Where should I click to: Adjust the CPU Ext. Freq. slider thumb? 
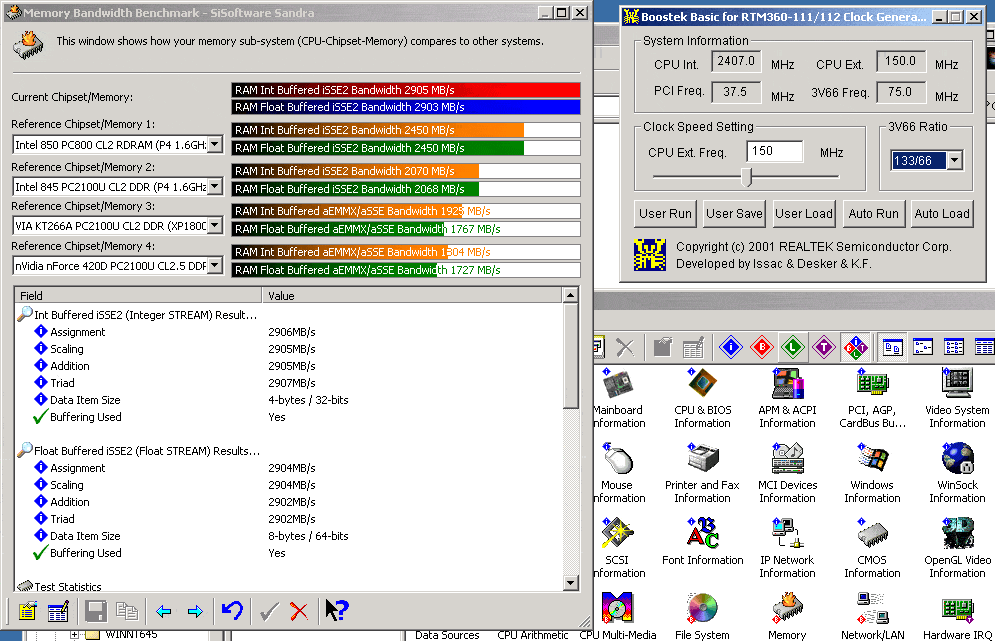pyautogui.click(x=747, y=177)
